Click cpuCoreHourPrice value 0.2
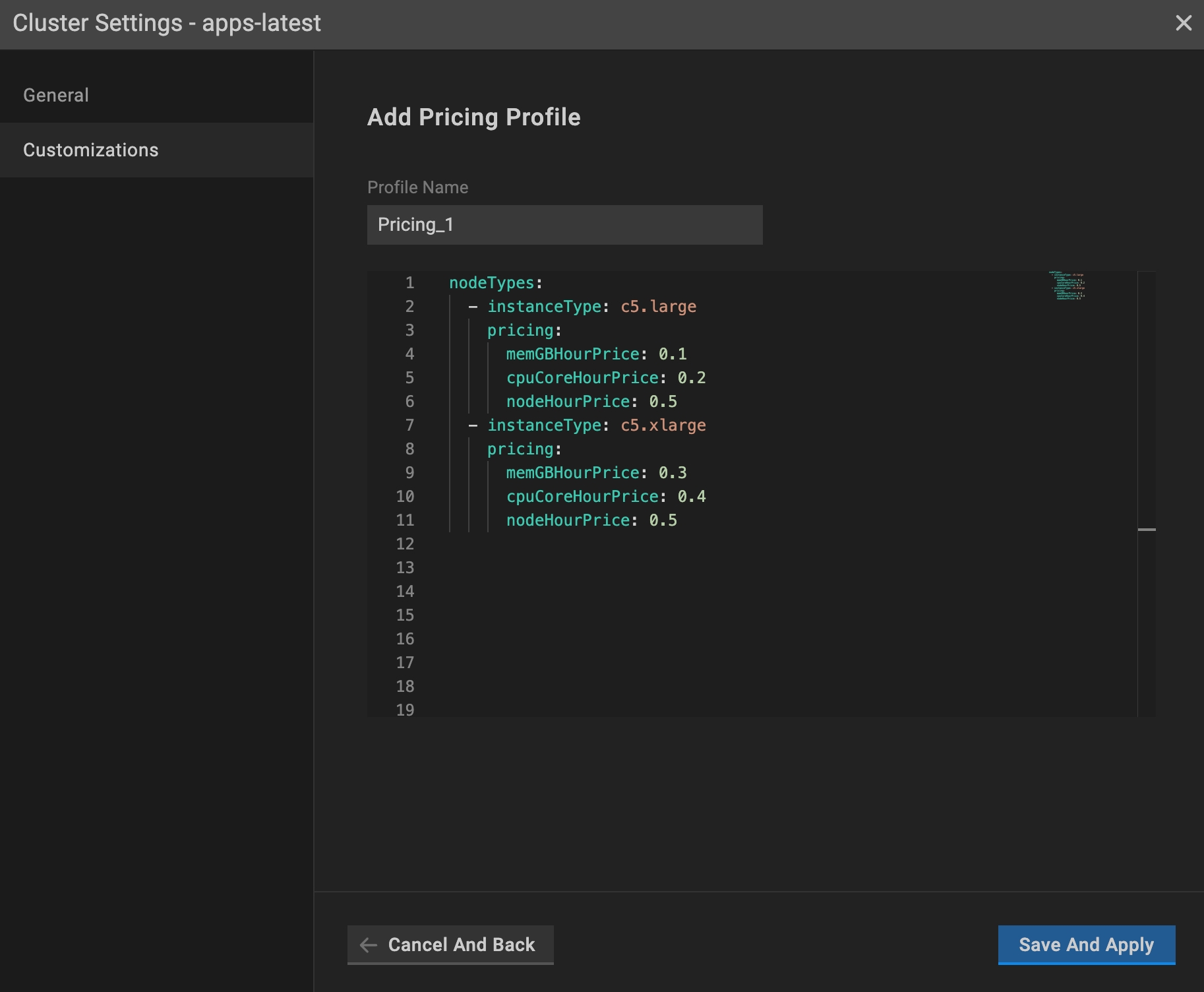Screen dimensions: 1204x992 (692, 378)
